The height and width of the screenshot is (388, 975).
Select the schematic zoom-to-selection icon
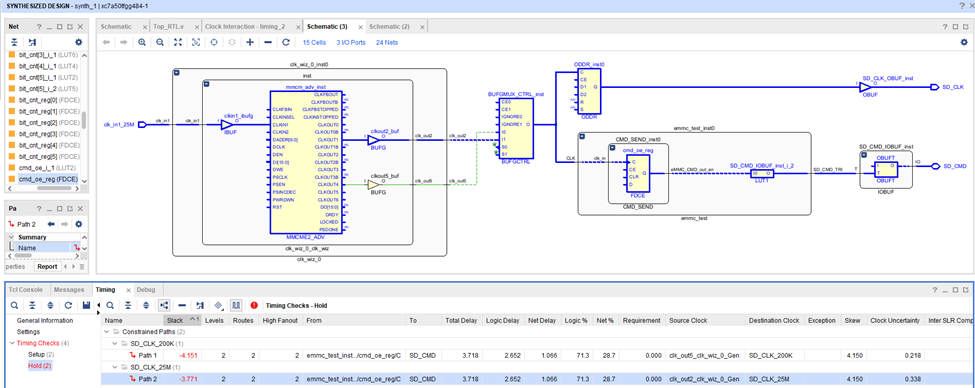pos(196,42)
